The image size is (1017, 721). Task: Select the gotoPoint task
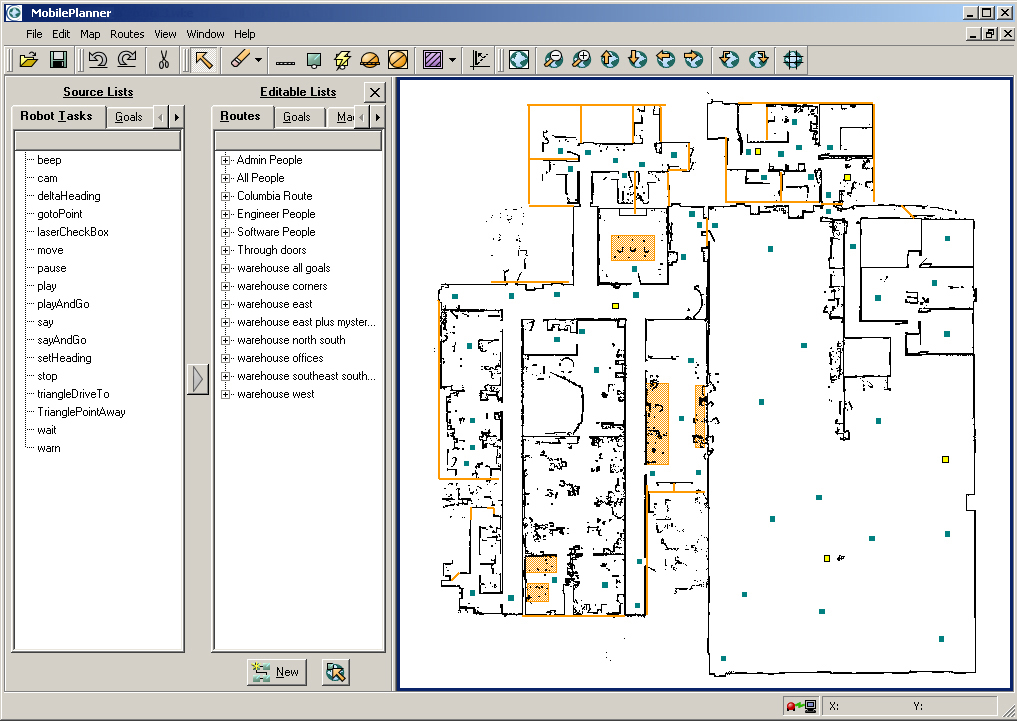(60, 214)
